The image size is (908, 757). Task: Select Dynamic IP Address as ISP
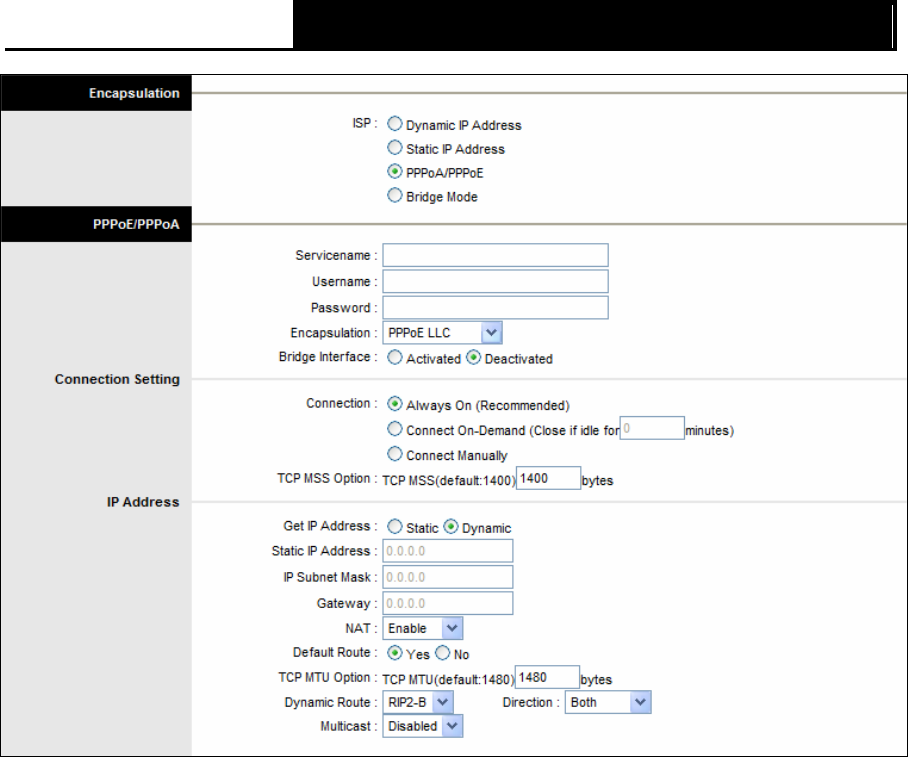(394, 123)
